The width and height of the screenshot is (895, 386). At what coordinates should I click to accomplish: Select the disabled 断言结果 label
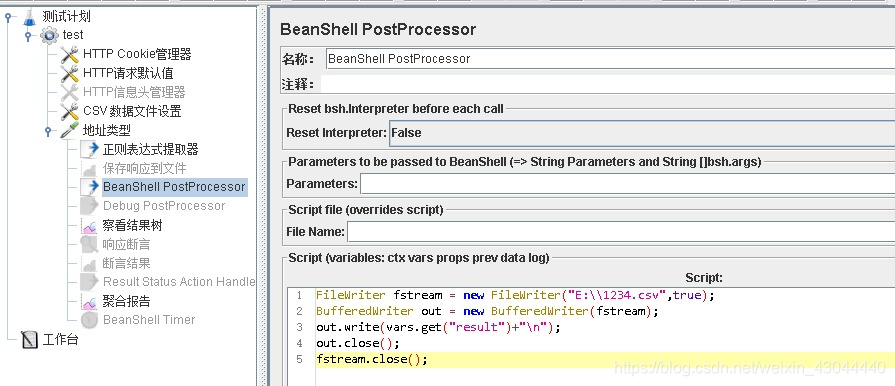pyautogui.click(x=127, y=263)
